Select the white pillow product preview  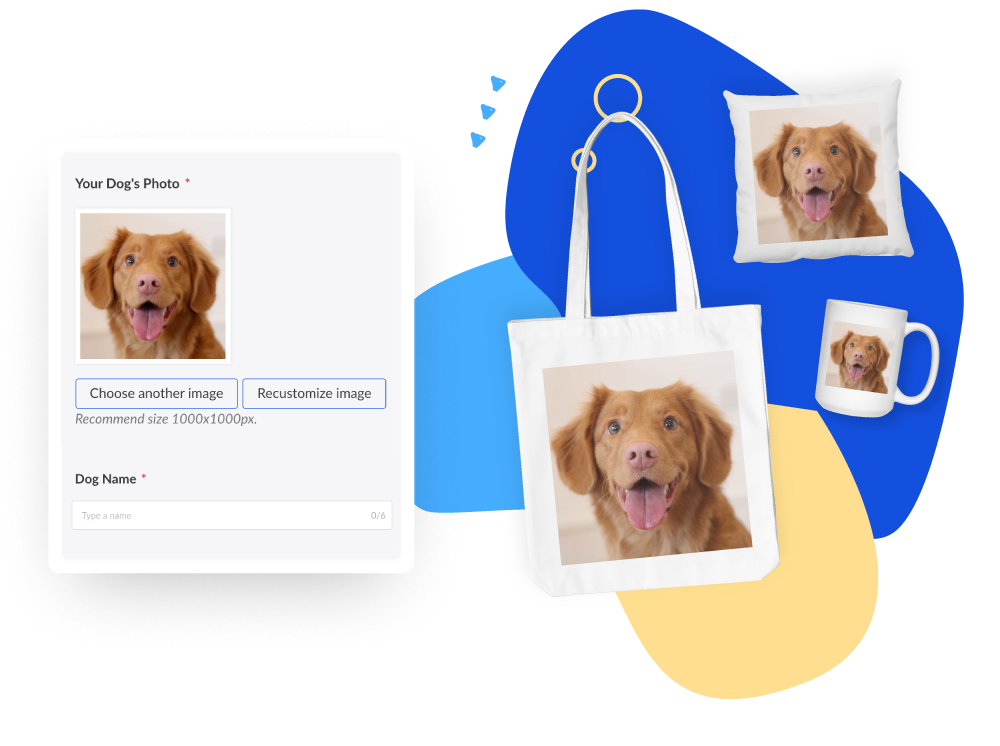pos(817,172)
